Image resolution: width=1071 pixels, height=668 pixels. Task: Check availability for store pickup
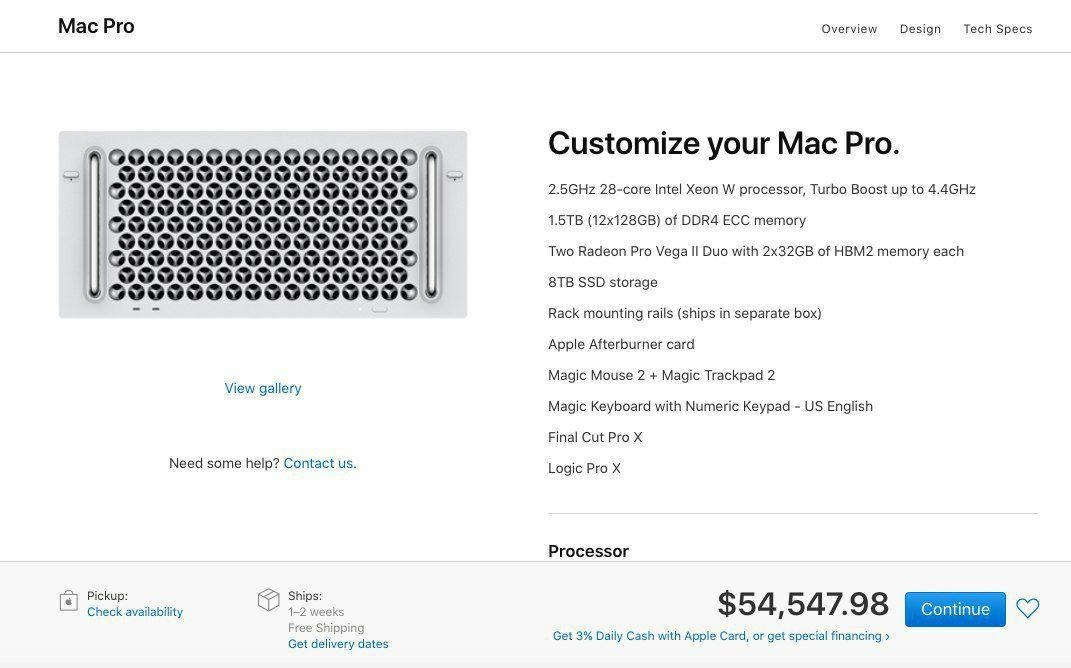point(135,612)
